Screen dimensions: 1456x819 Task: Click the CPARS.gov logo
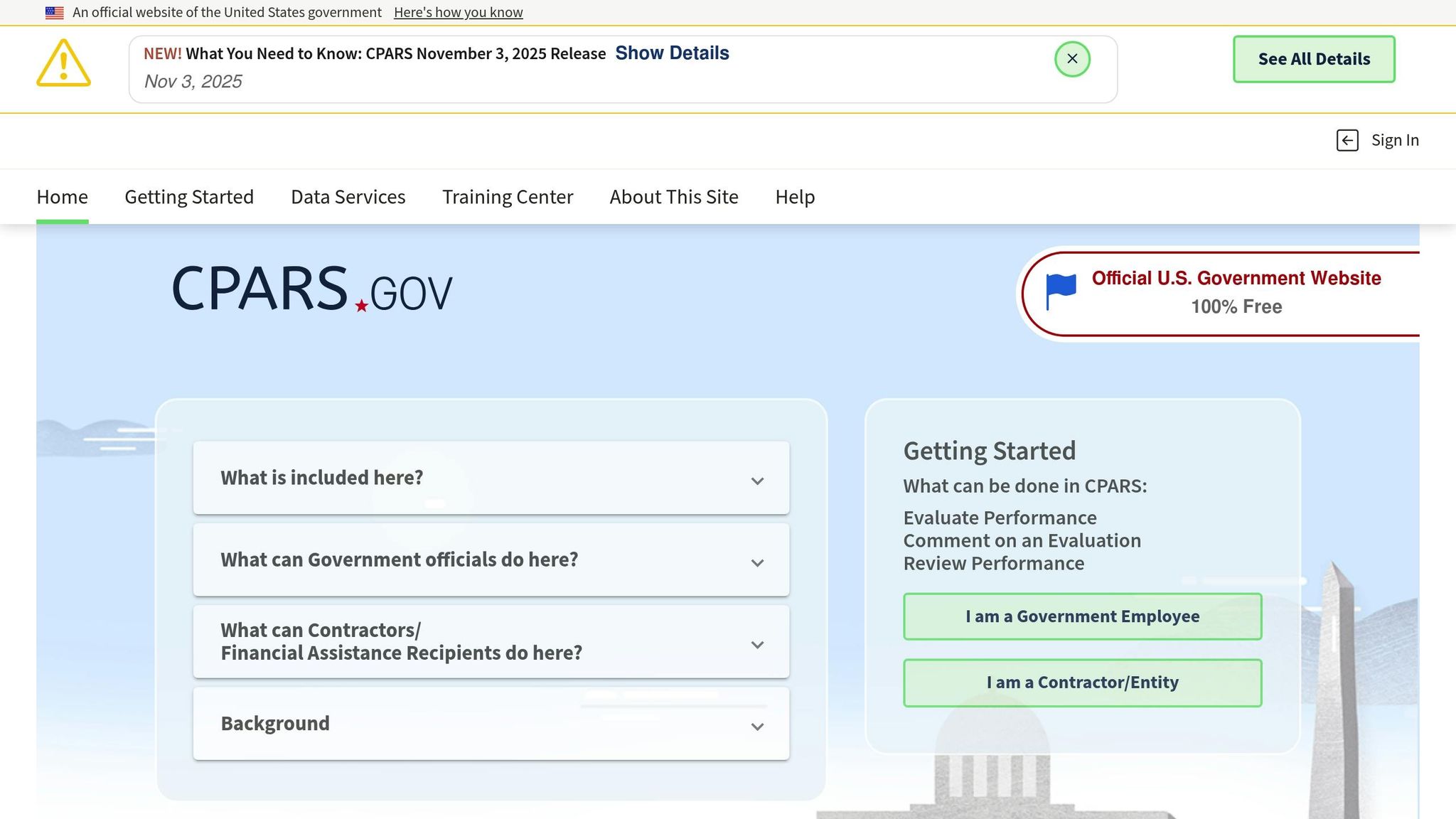(311, 289)
